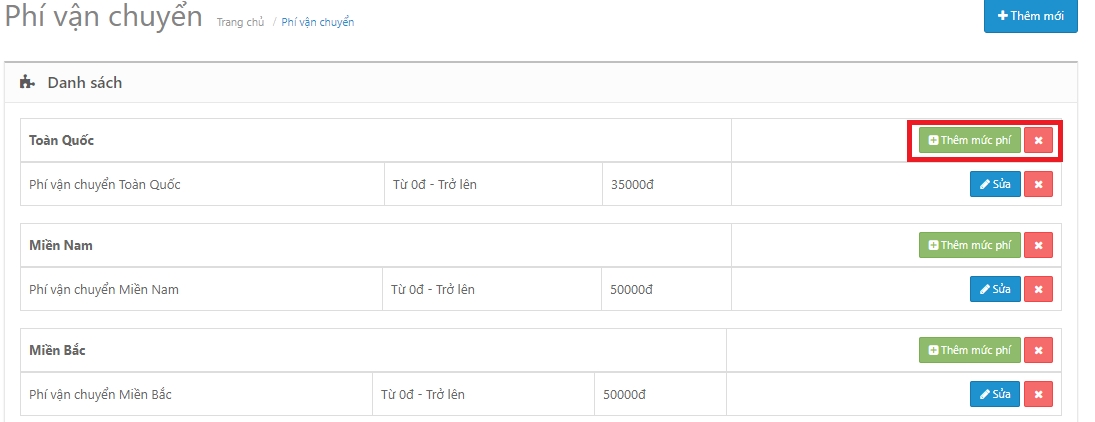Viewport: 1095px width, 422px height.
Task: Remove the Toàn Quốc 35000đ fee row
Action: click(x=1038, y=184)
